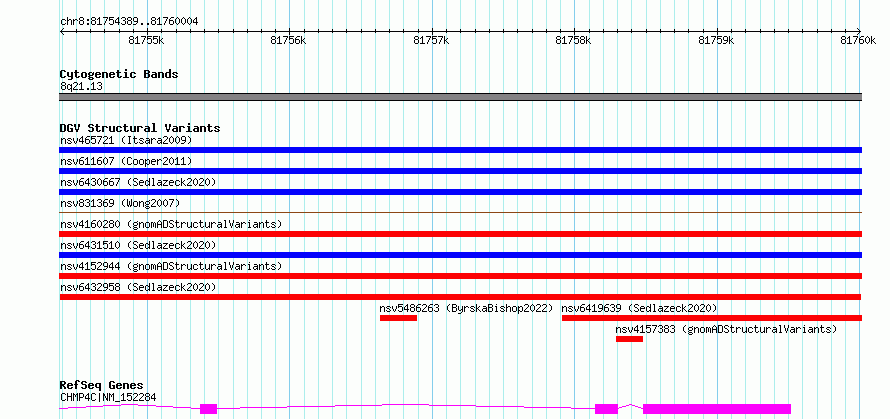Select the 8q21.13 band label

(x=81, y=87)
